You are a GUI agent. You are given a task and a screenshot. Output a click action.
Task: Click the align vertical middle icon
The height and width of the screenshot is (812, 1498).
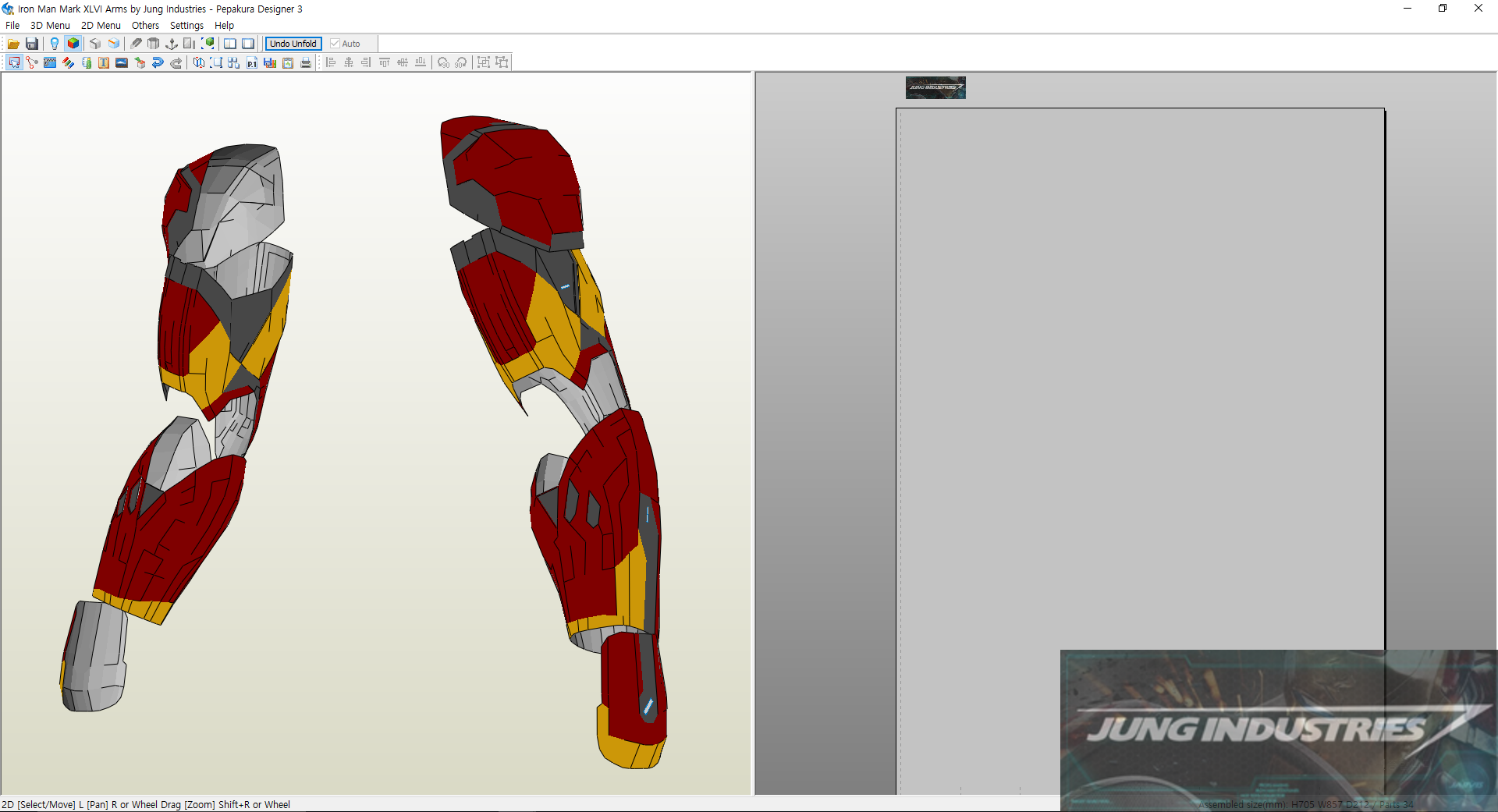pyautogui.click(x=403, y=62)
